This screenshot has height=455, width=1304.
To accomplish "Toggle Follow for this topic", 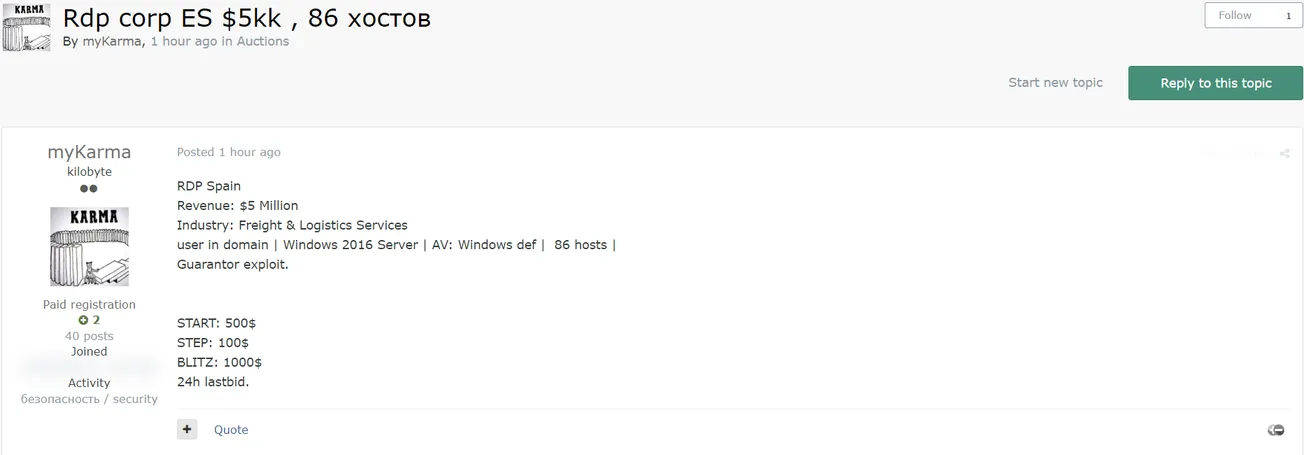I will tap(1235, 16).
